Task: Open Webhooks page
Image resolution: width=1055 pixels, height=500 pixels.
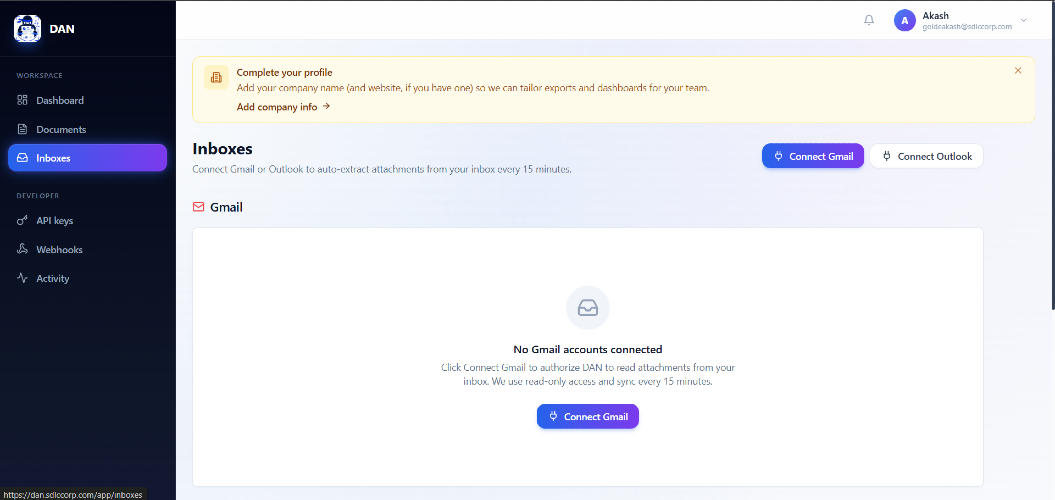Action: (87, 249)
